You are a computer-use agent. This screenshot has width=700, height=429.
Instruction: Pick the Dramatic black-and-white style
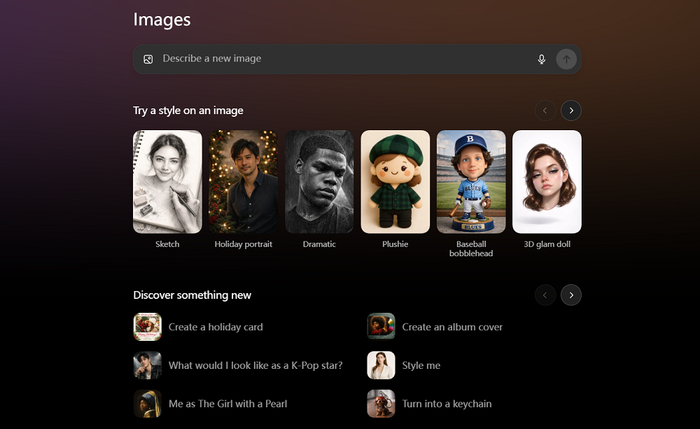pos(319,182)
